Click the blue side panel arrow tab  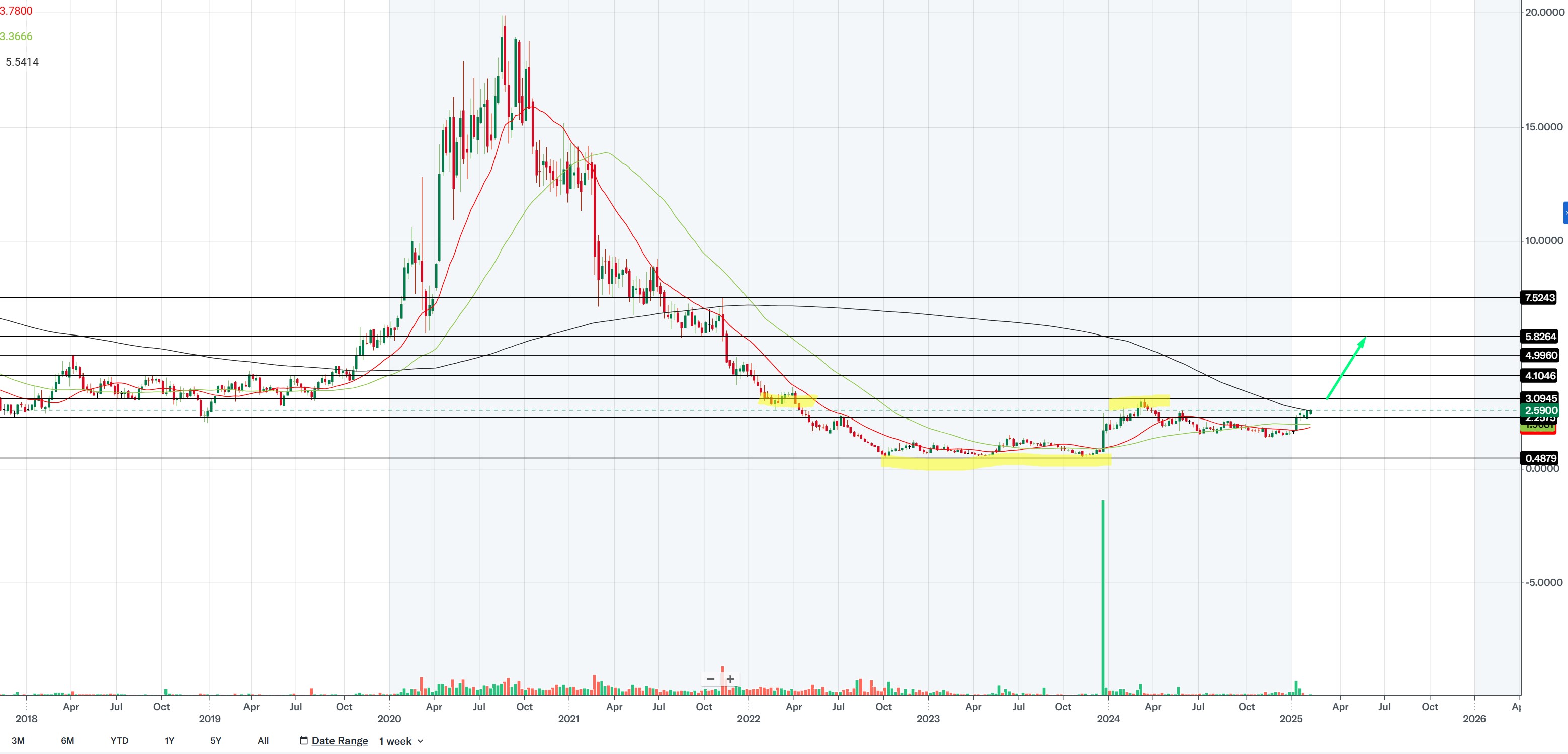point(1565,213)
